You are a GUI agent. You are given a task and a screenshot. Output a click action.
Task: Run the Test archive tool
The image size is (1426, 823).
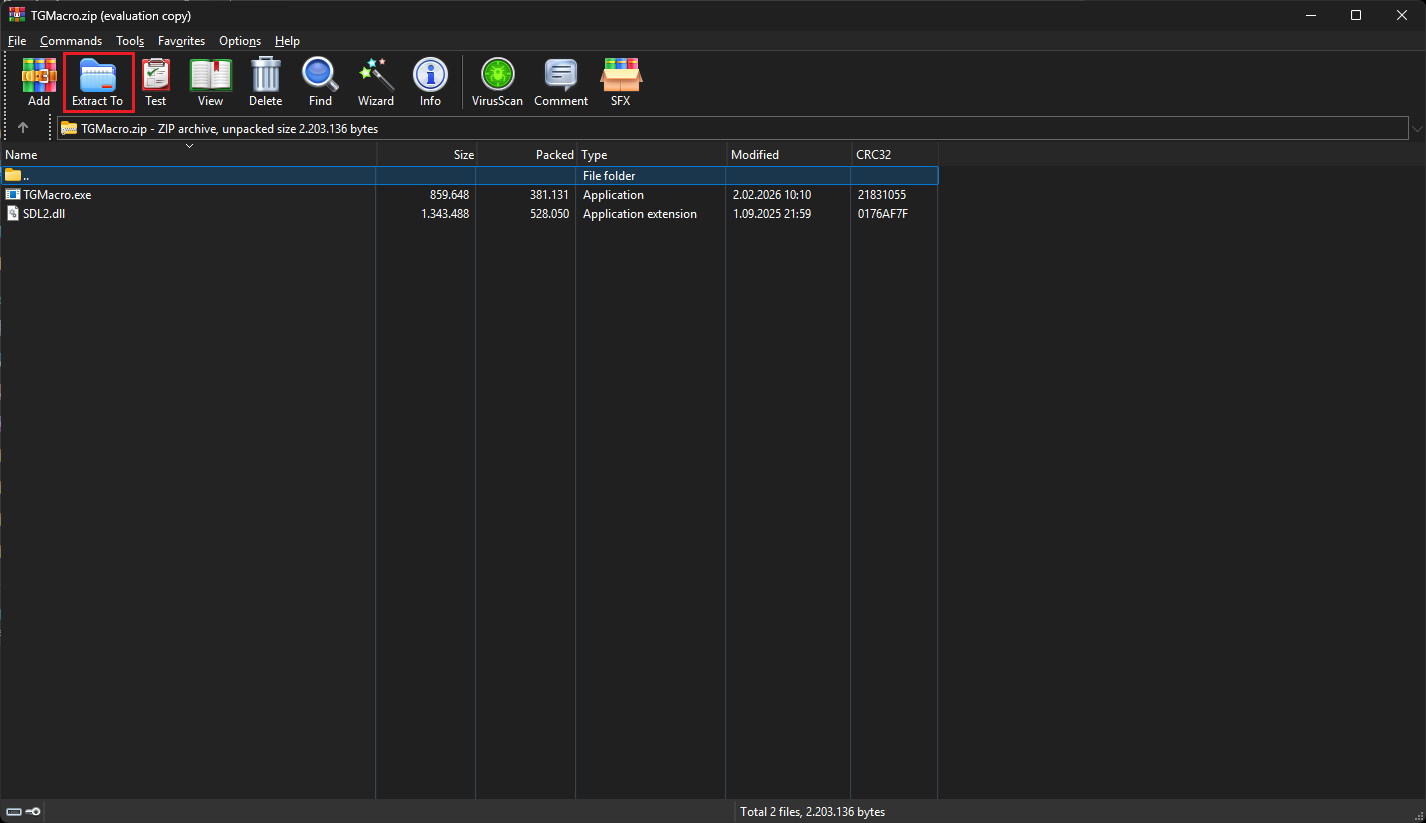(x=155, y=82)
